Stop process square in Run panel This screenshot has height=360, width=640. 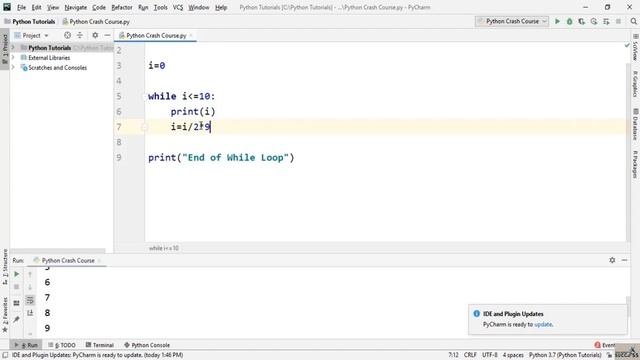[x=17, y=287]
